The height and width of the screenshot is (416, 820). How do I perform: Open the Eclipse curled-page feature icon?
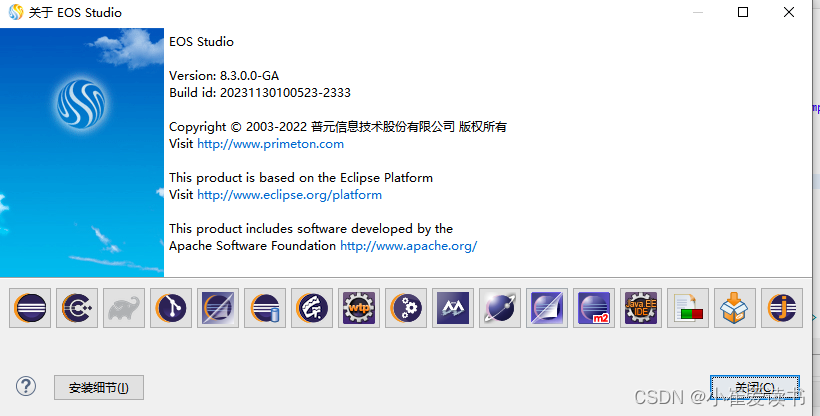coord(547,308)
